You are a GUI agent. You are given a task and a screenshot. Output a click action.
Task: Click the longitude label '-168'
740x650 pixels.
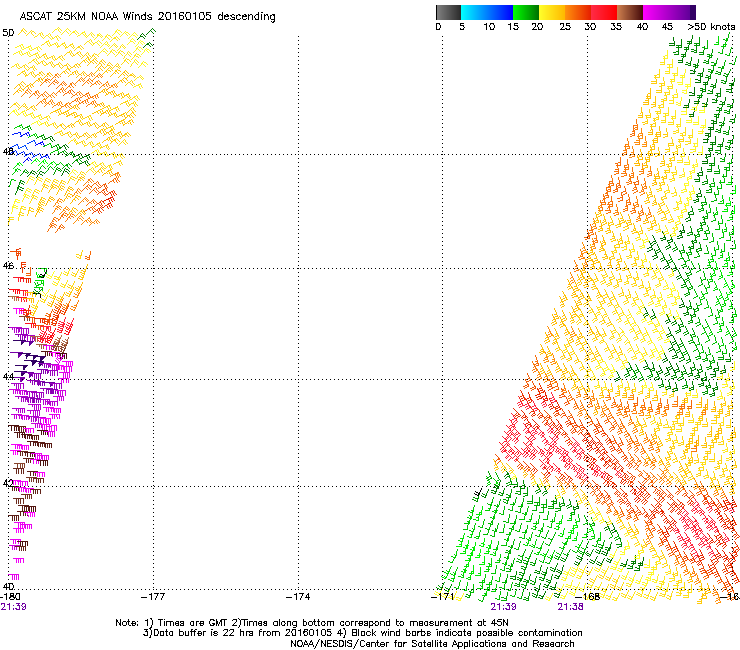click(588, 597)
